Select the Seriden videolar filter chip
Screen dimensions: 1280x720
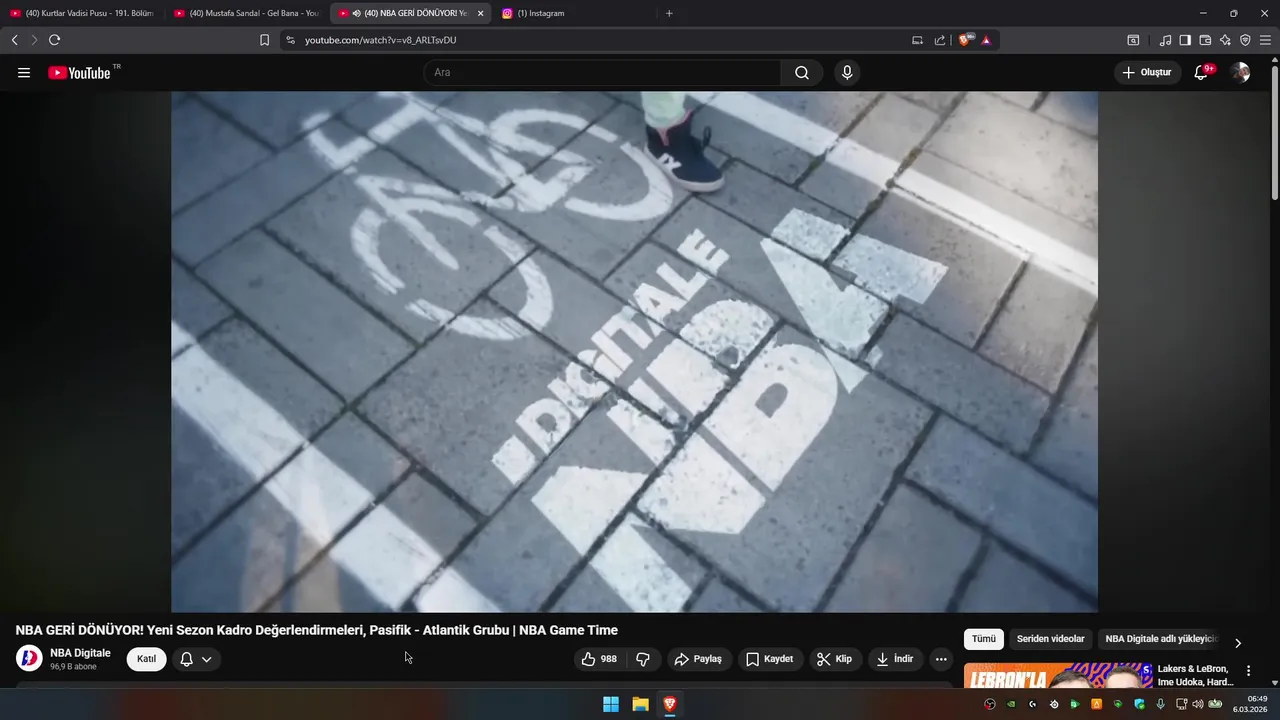[1050, 639]
